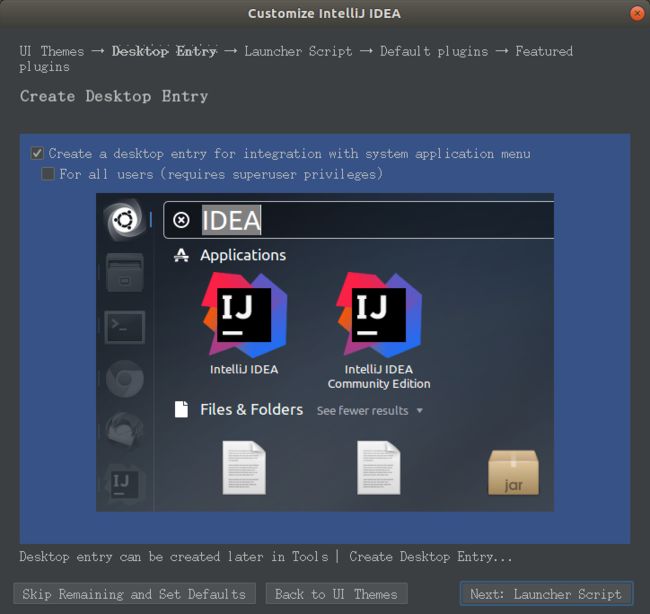Click IntelliJ IDEA Community Edition icon

(379, 315)
